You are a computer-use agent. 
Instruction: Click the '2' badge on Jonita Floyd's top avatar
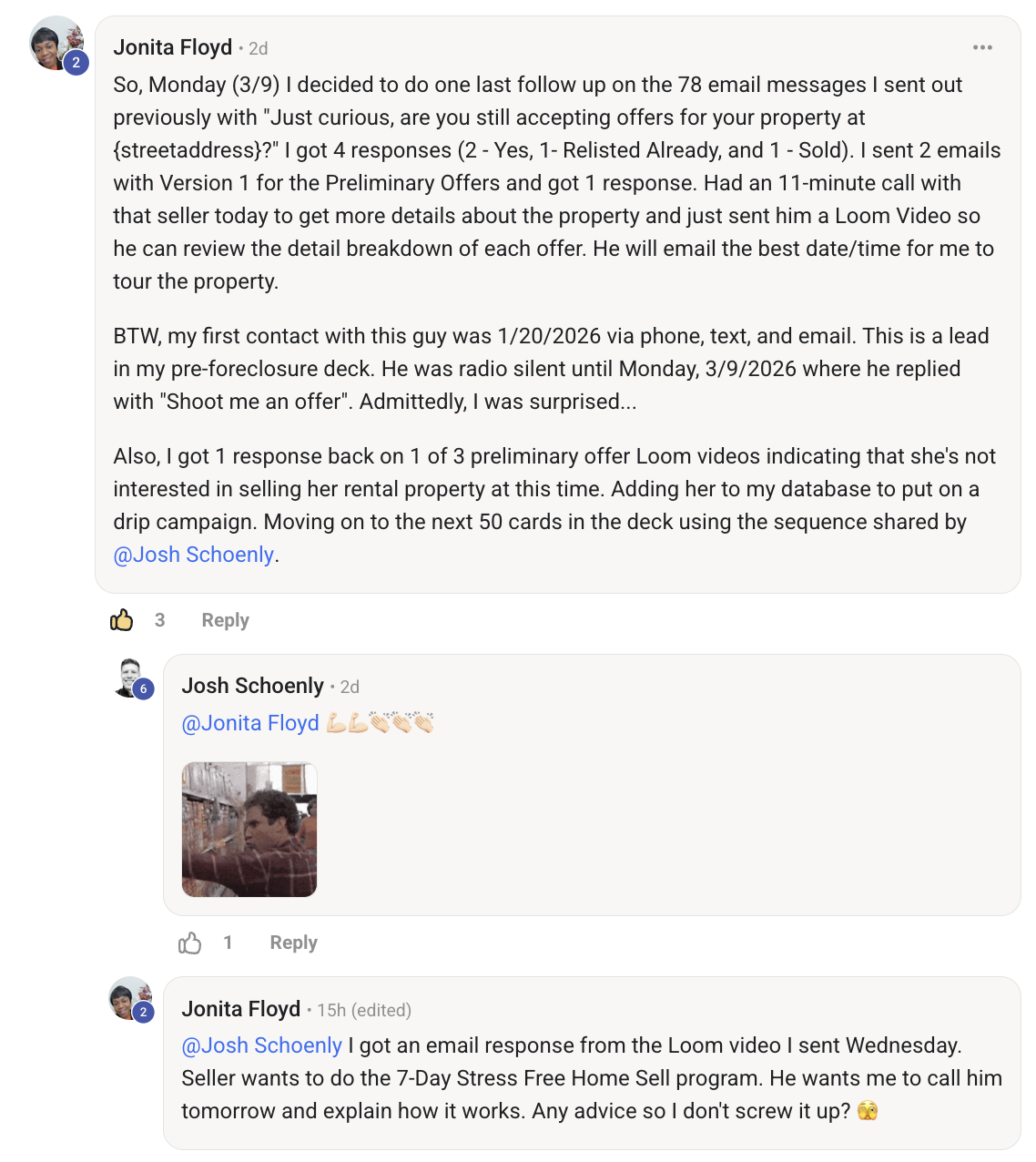[x=76, y=62]
